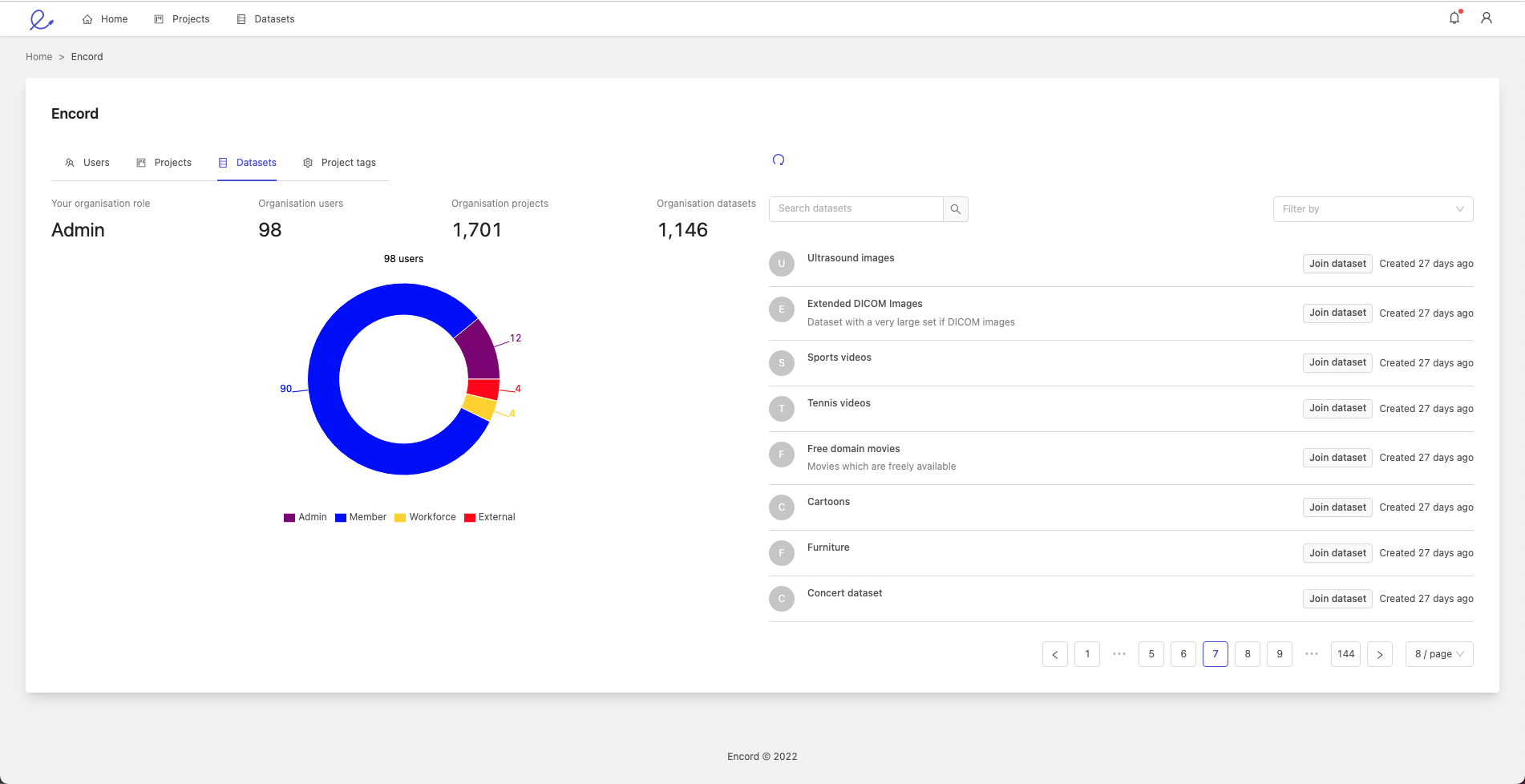Click the Concert dataset title
The image size is (1525, 784).
point(844,593)
